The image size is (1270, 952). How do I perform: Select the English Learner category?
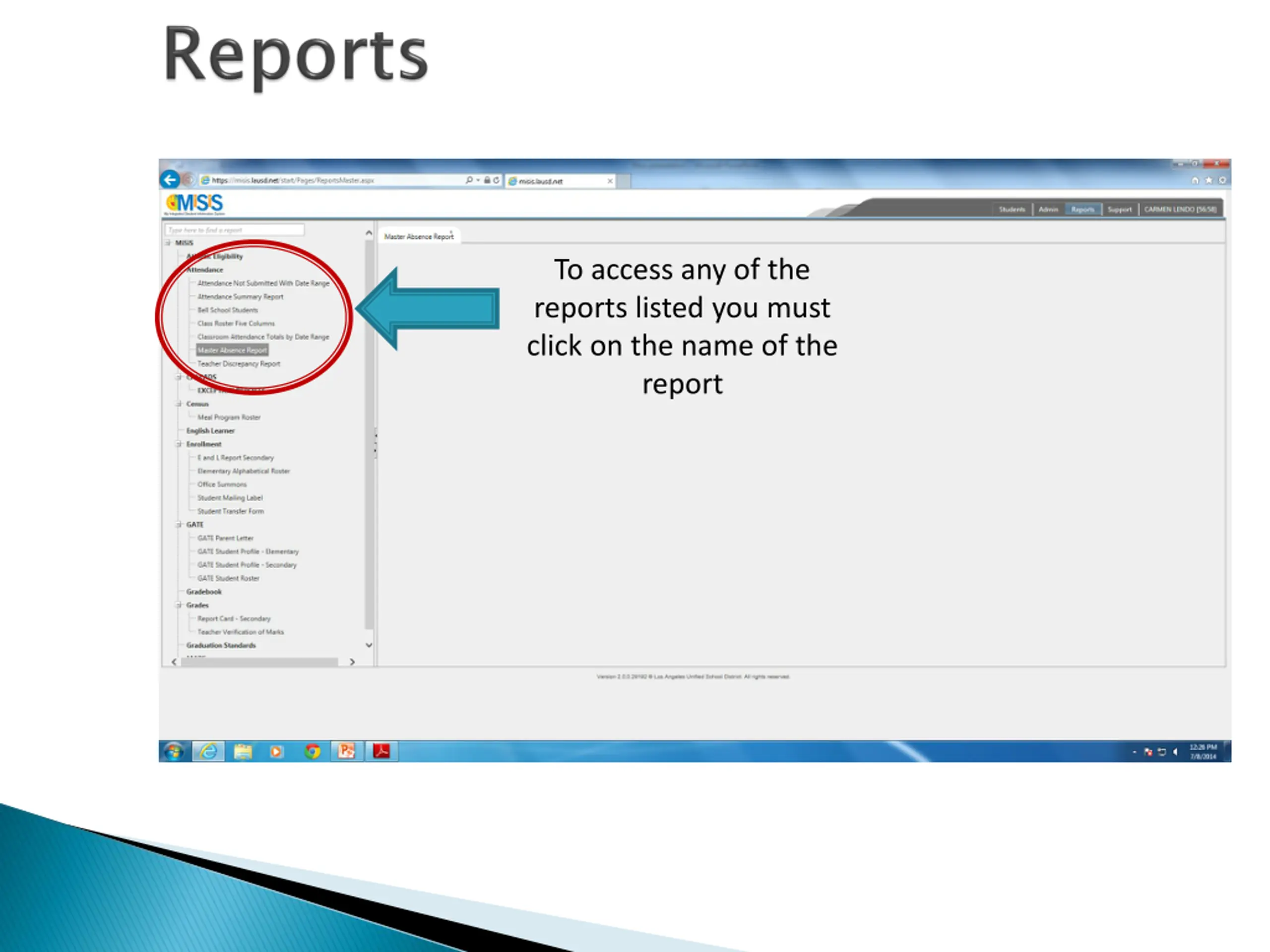(x=211, y=431)
